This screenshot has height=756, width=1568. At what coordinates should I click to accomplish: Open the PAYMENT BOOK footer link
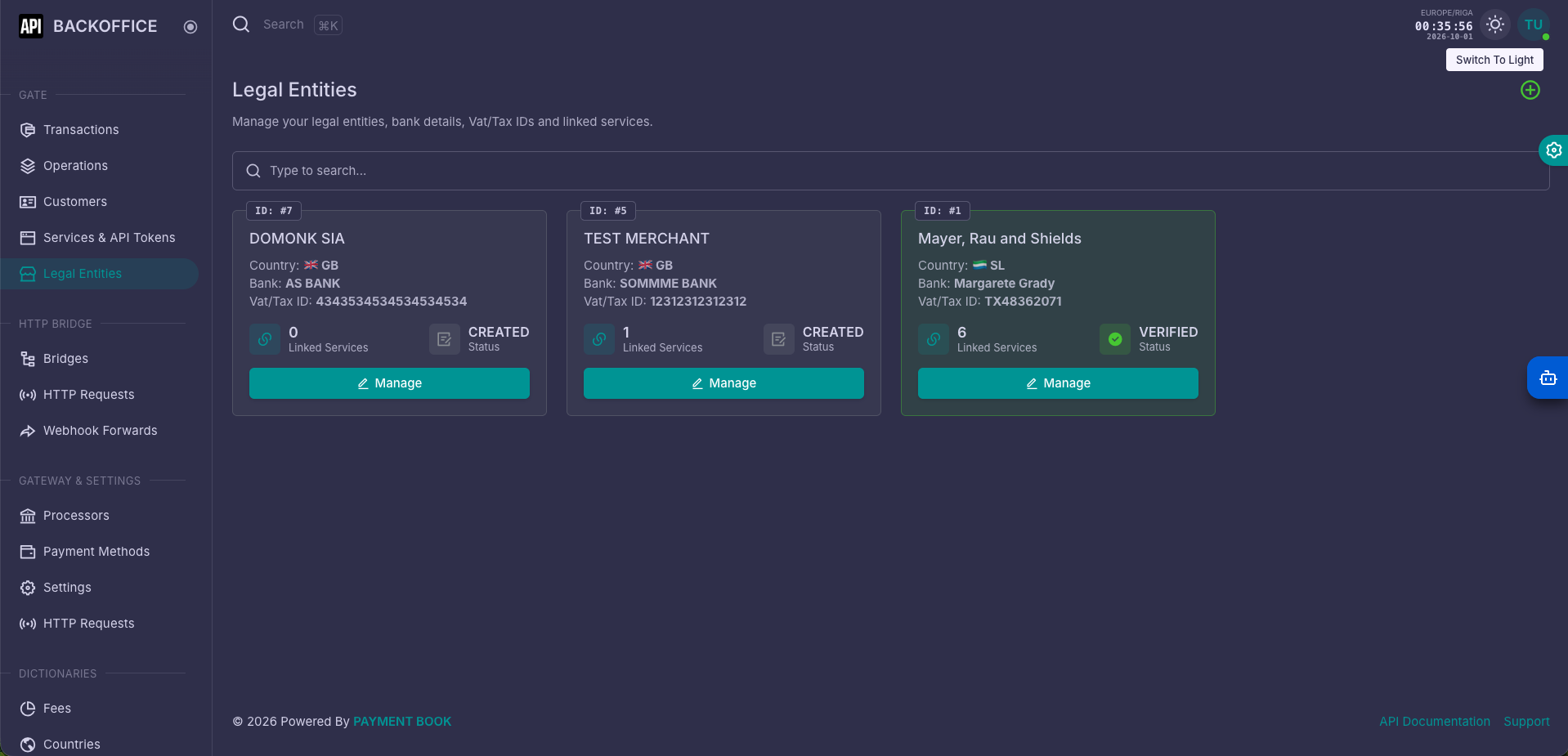click(x=402, y=722)
